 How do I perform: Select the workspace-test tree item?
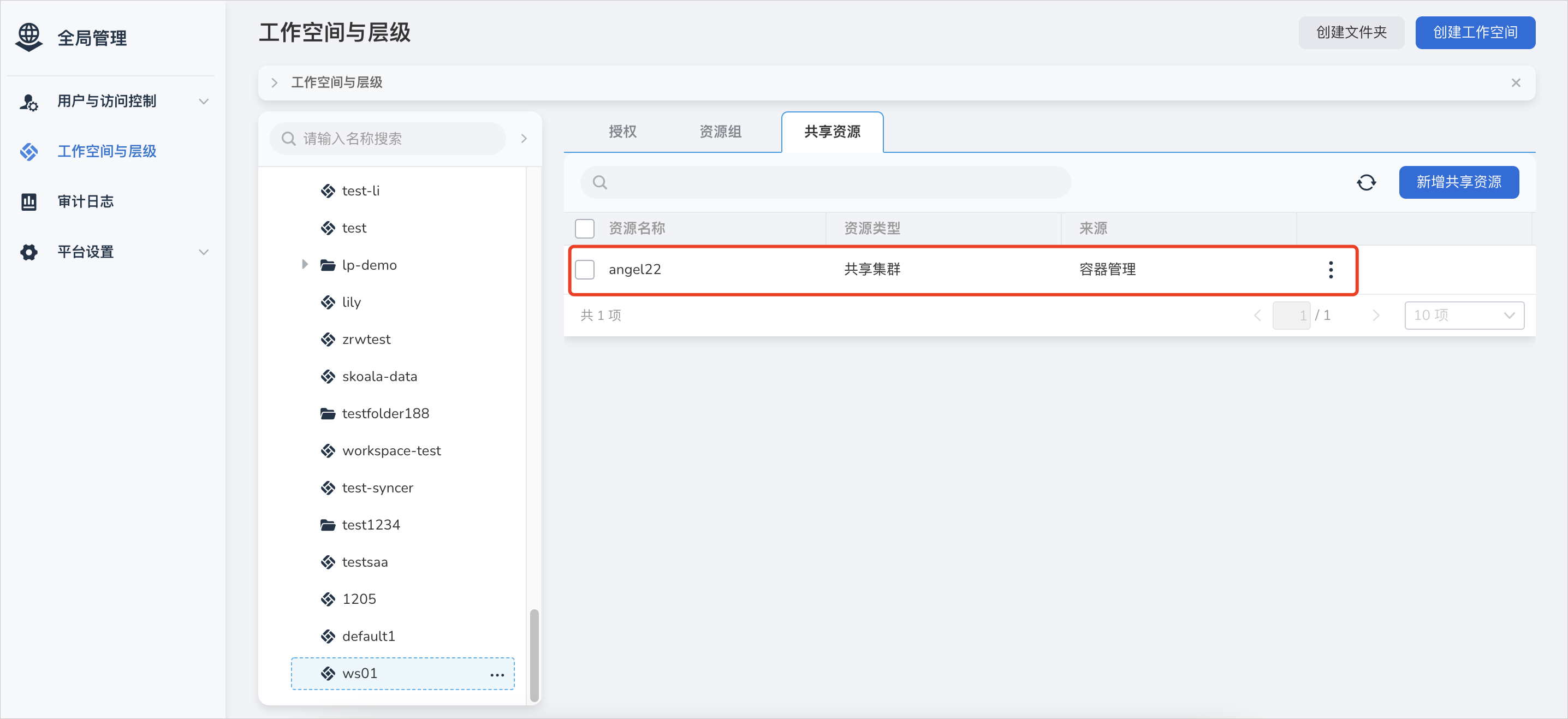391,451
